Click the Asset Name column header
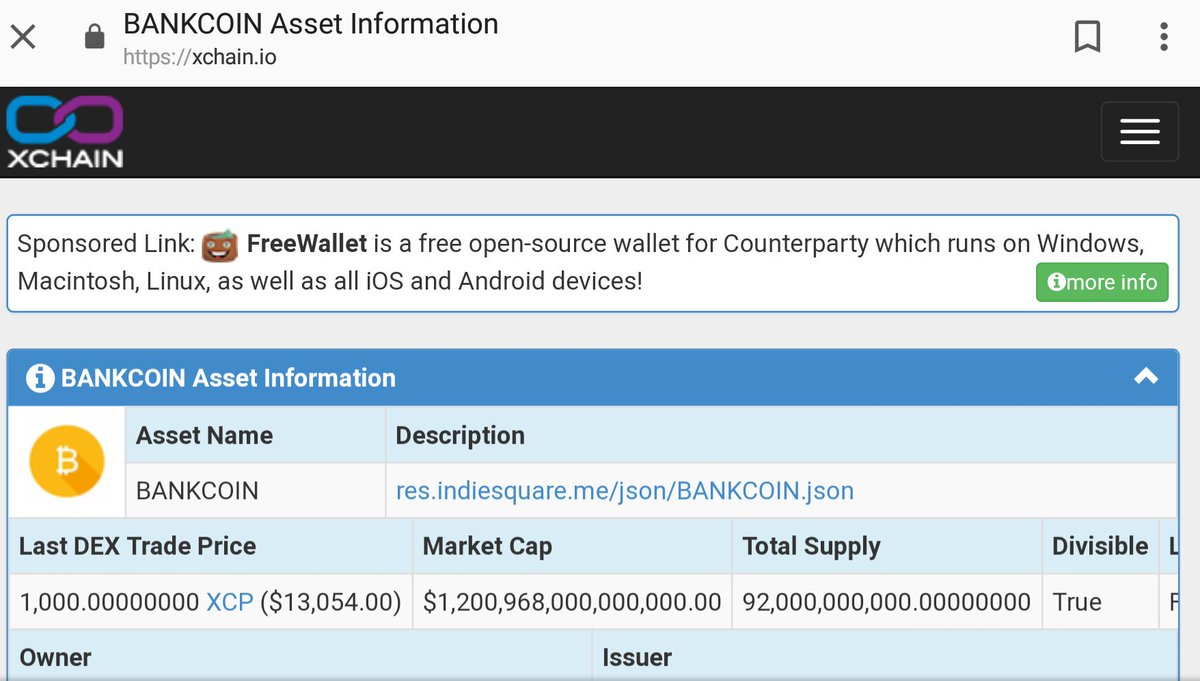 click(204, 435)
